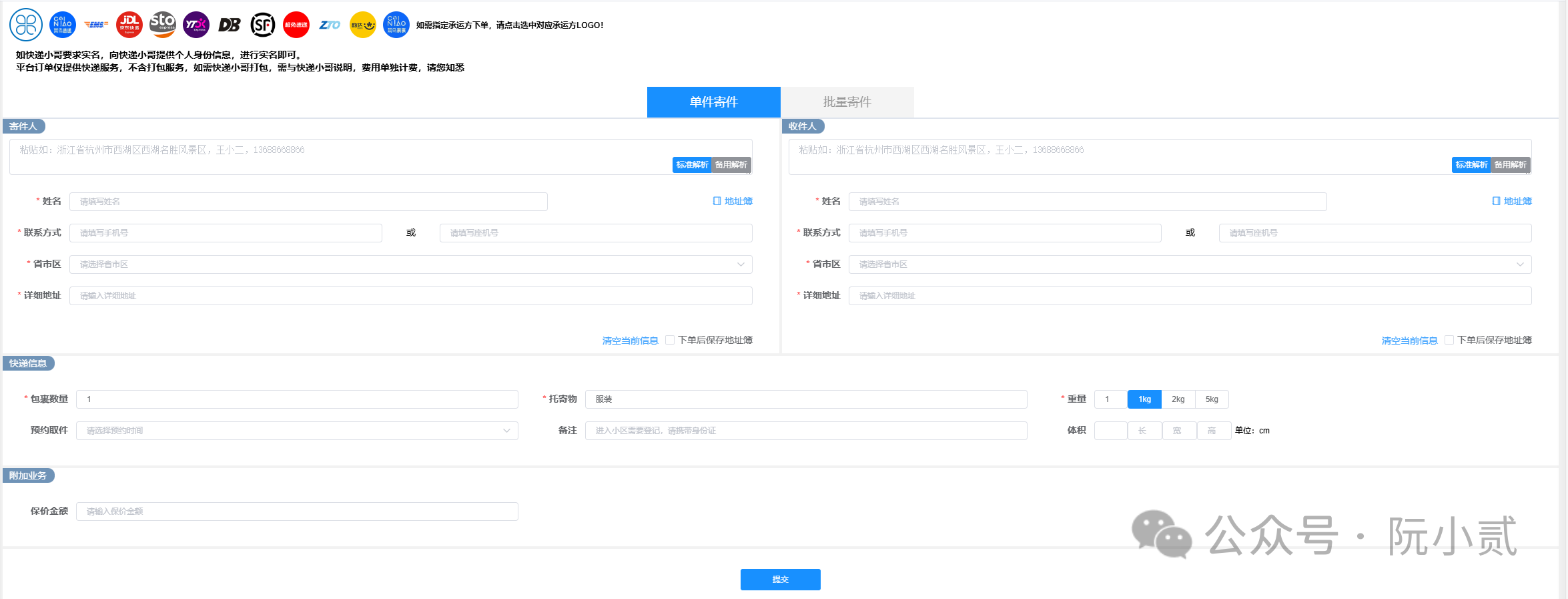Pick the JDL 京东快递 carrier logo
1568x599 pixels.
click(x=129, y=25)
